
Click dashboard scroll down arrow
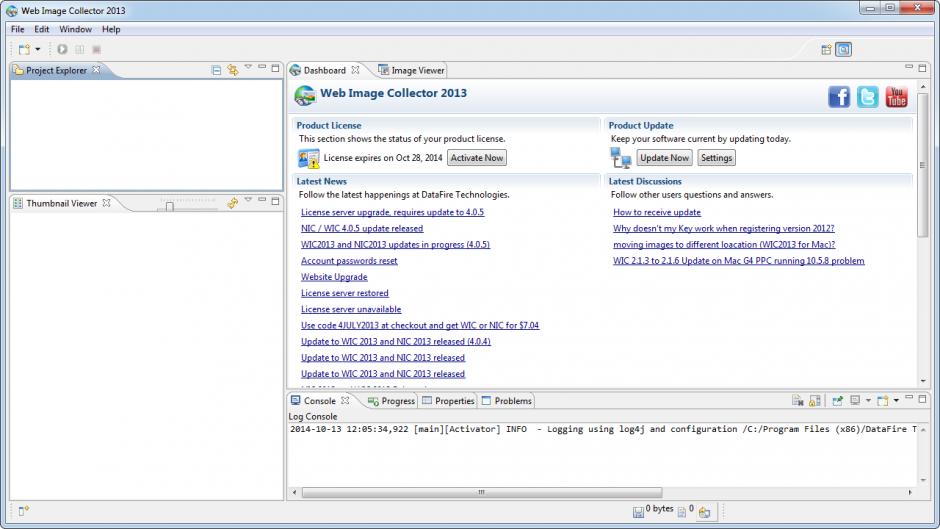(923, 381)
